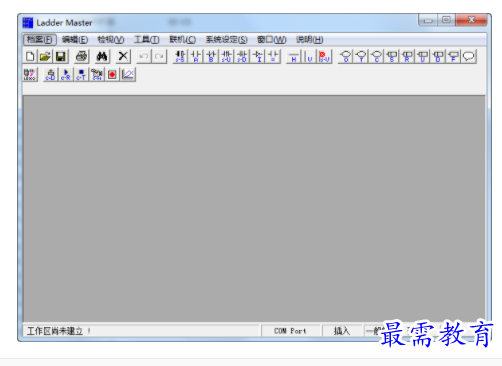
Task: Insert the F function block icon
Action: 454,56
